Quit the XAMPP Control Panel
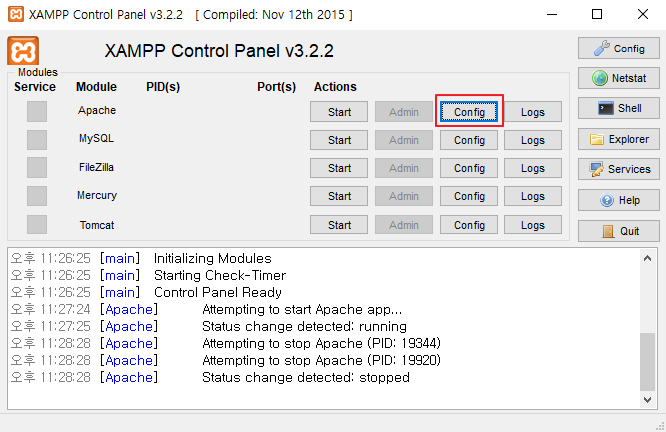The image size is (666, 432). 619,231
